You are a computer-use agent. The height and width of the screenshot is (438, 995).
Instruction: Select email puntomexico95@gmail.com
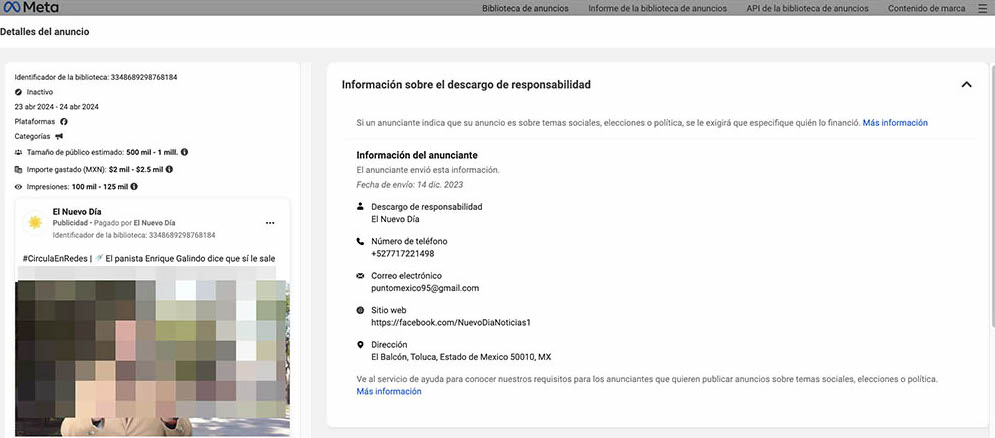coord(425,288)
